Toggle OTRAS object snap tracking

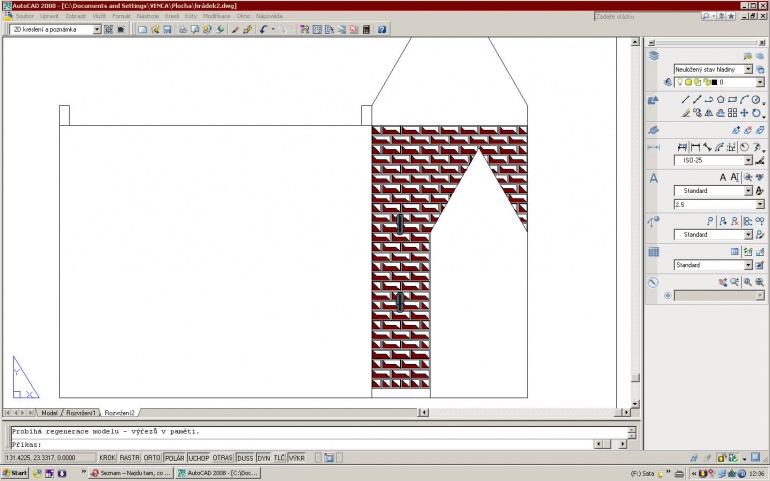(222, 458)
